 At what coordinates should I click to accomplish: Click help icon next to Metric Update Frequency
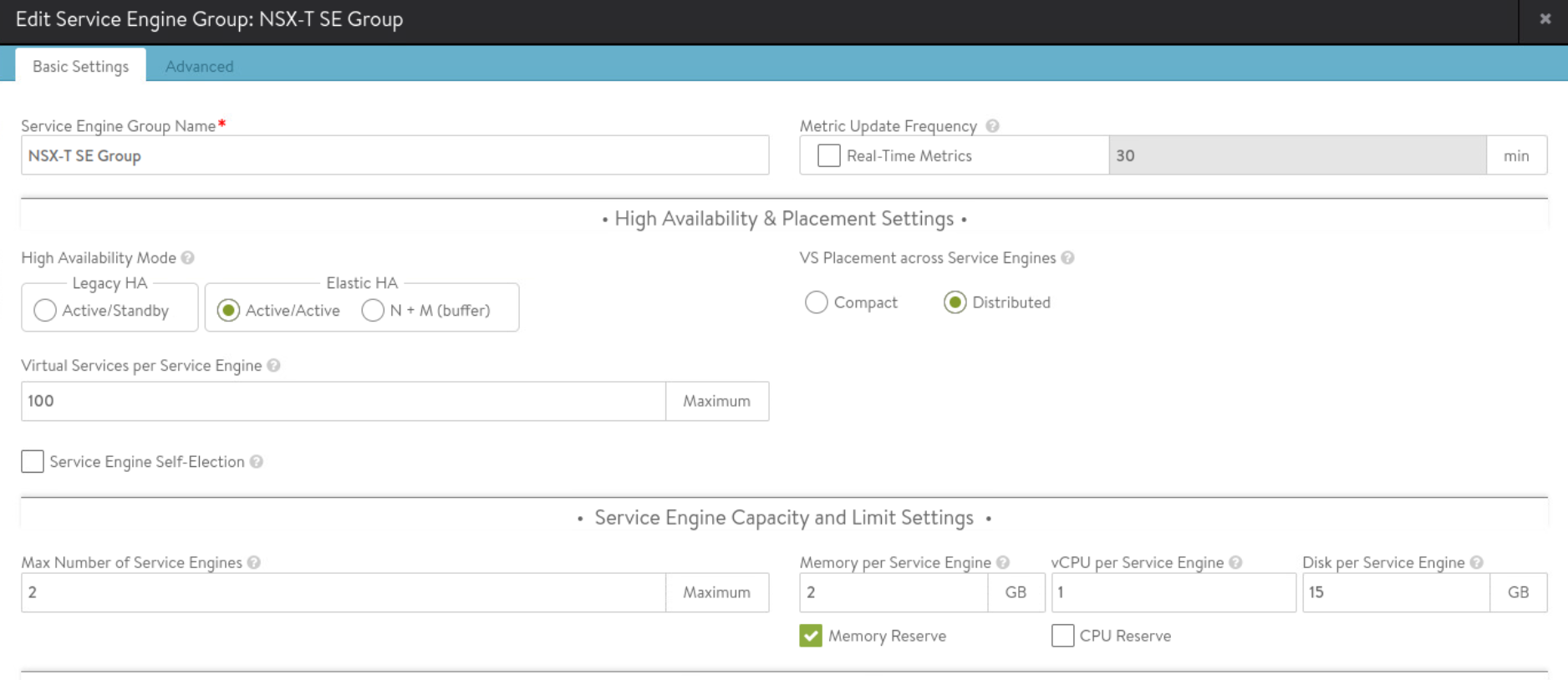[992, 126]
